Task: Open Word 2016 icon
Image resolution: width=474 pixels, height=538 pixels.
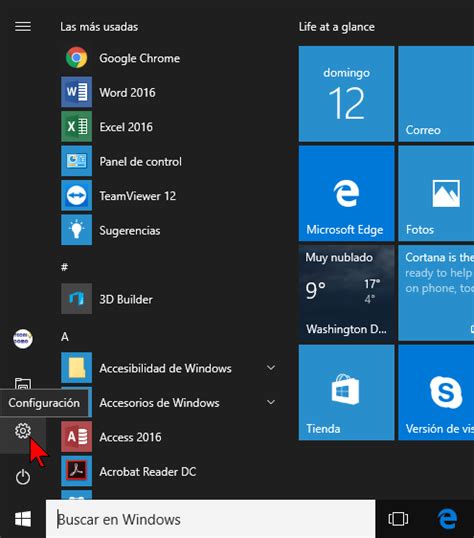Action: [x=77, y=92]
